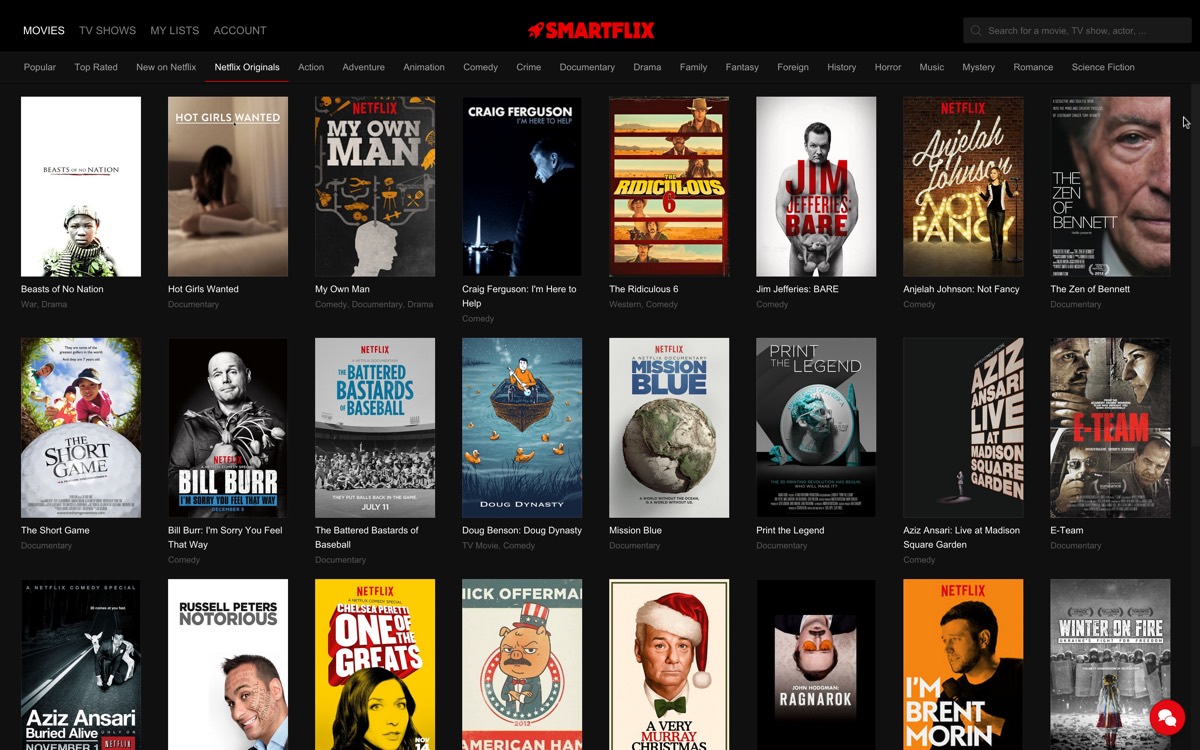The height and width of the screenshot is (750, 1200).
Task: Choose the Horror genre tab
Action: [888, 67]
